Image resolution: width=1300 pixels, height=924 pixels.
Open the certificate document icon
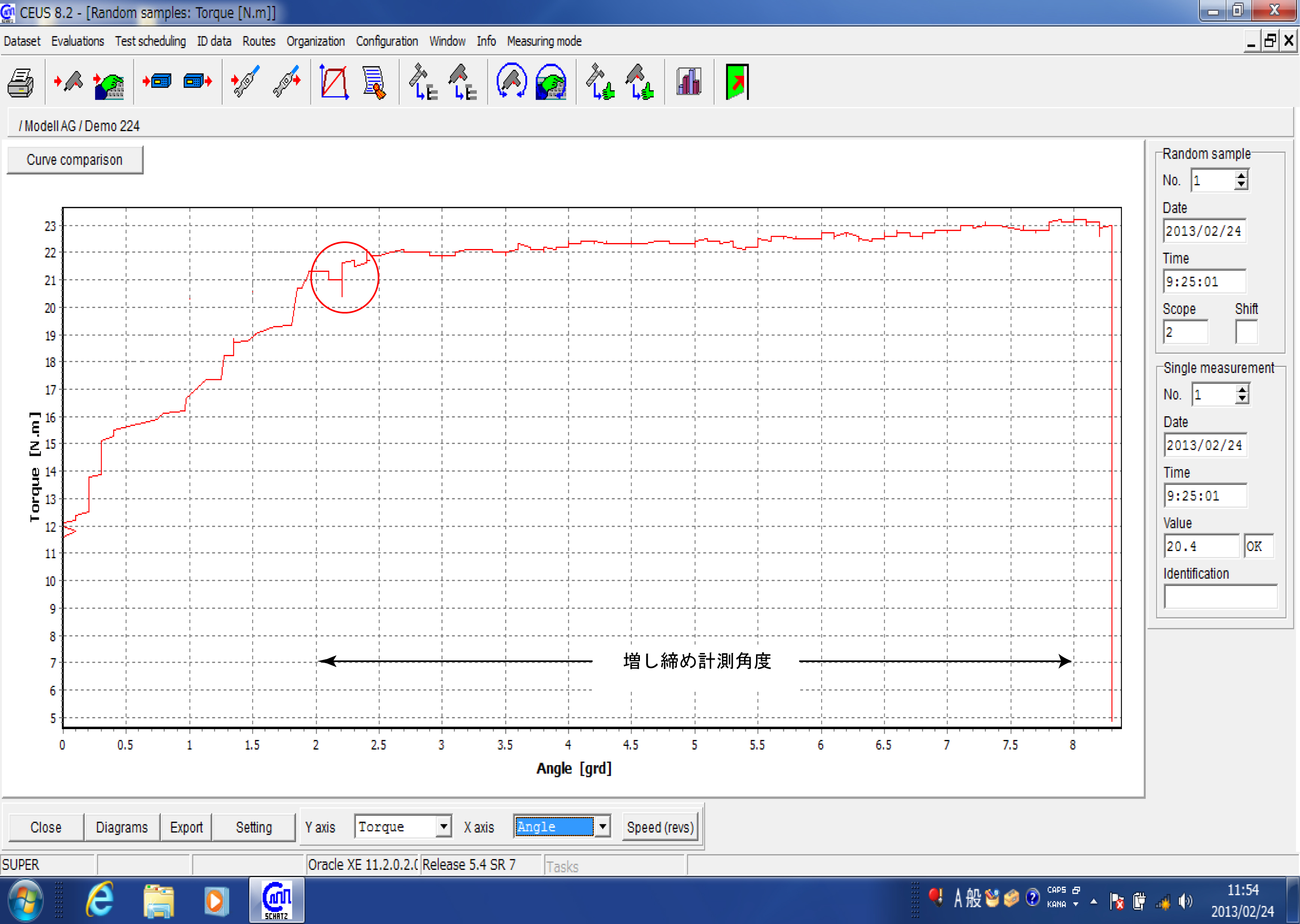[374, 83]
